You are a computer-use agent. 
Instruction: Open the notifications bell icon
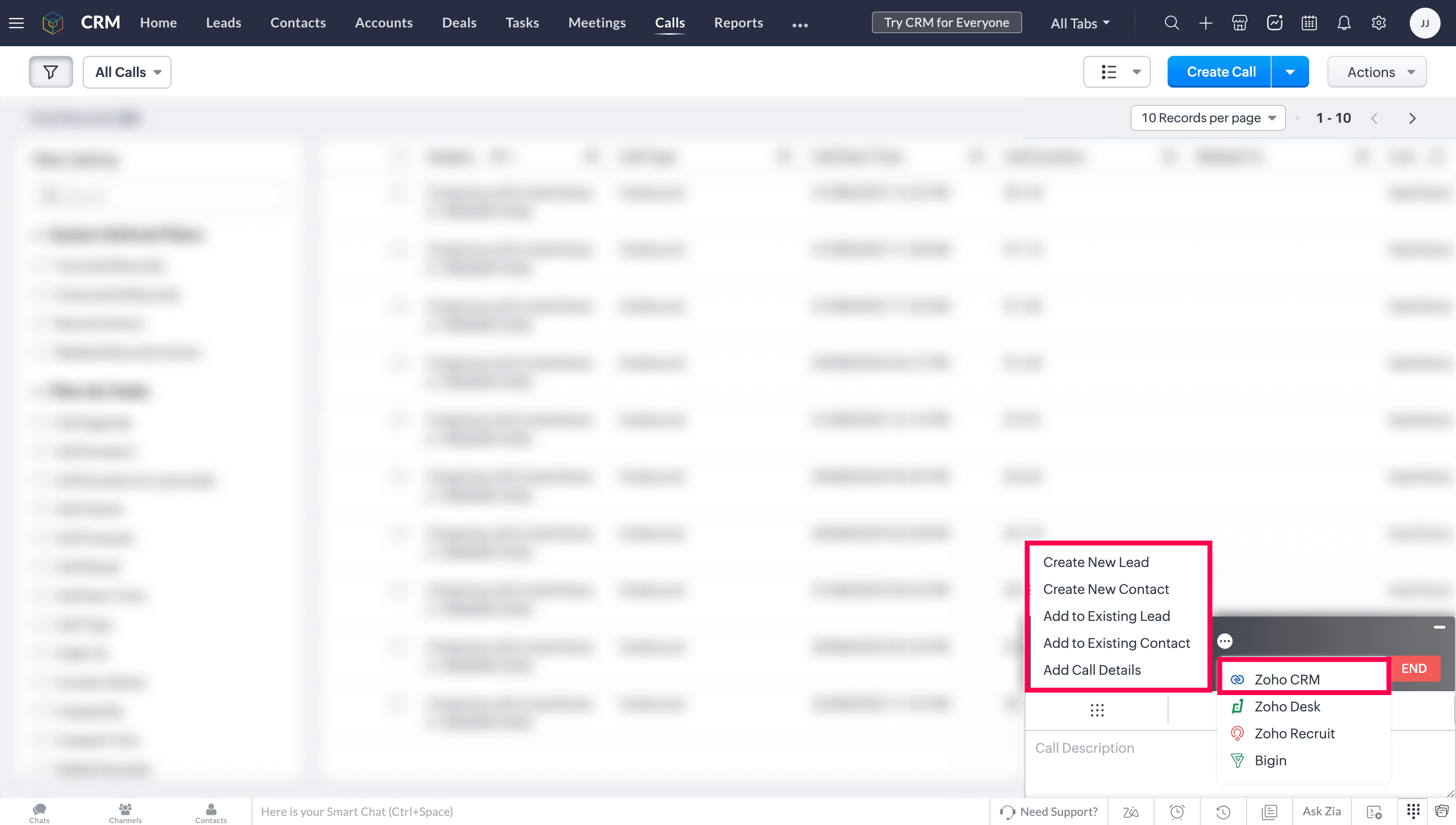[x=1344, y=23]
